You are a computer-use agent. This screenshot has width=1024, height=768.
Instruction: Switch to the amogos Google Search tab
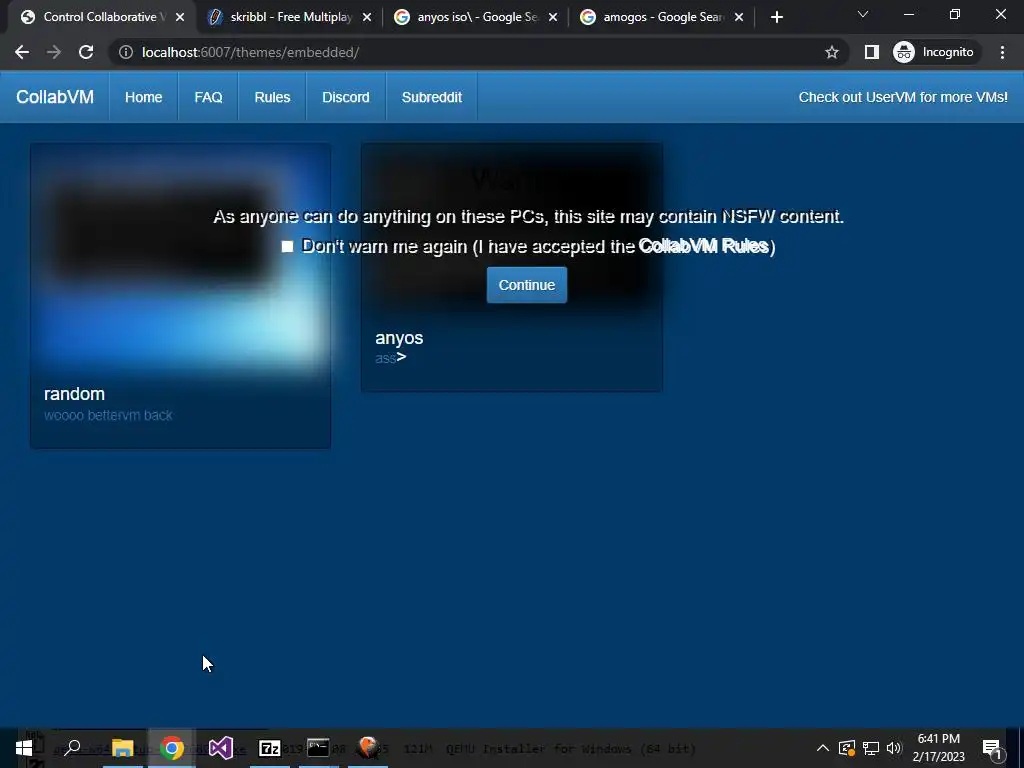(x=662, y=17)
